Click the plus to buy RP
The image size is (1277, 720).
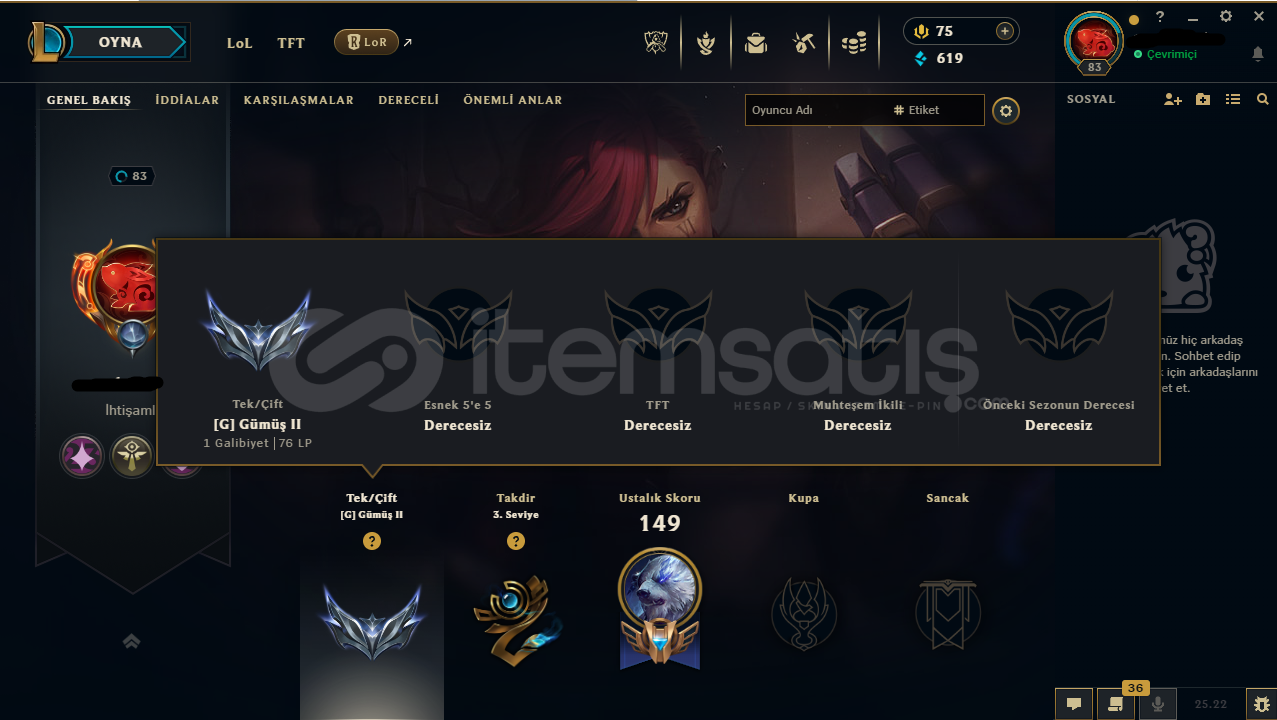tap(1004, 31)
